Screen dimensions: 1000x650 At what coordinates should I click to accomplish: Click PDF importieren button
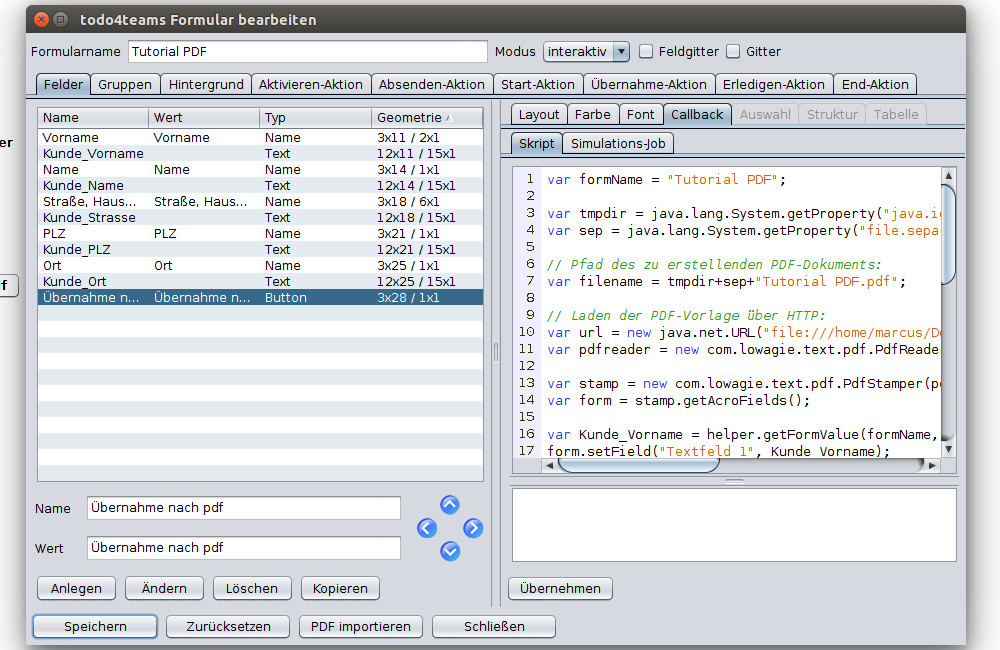click(x=360, y=626)
